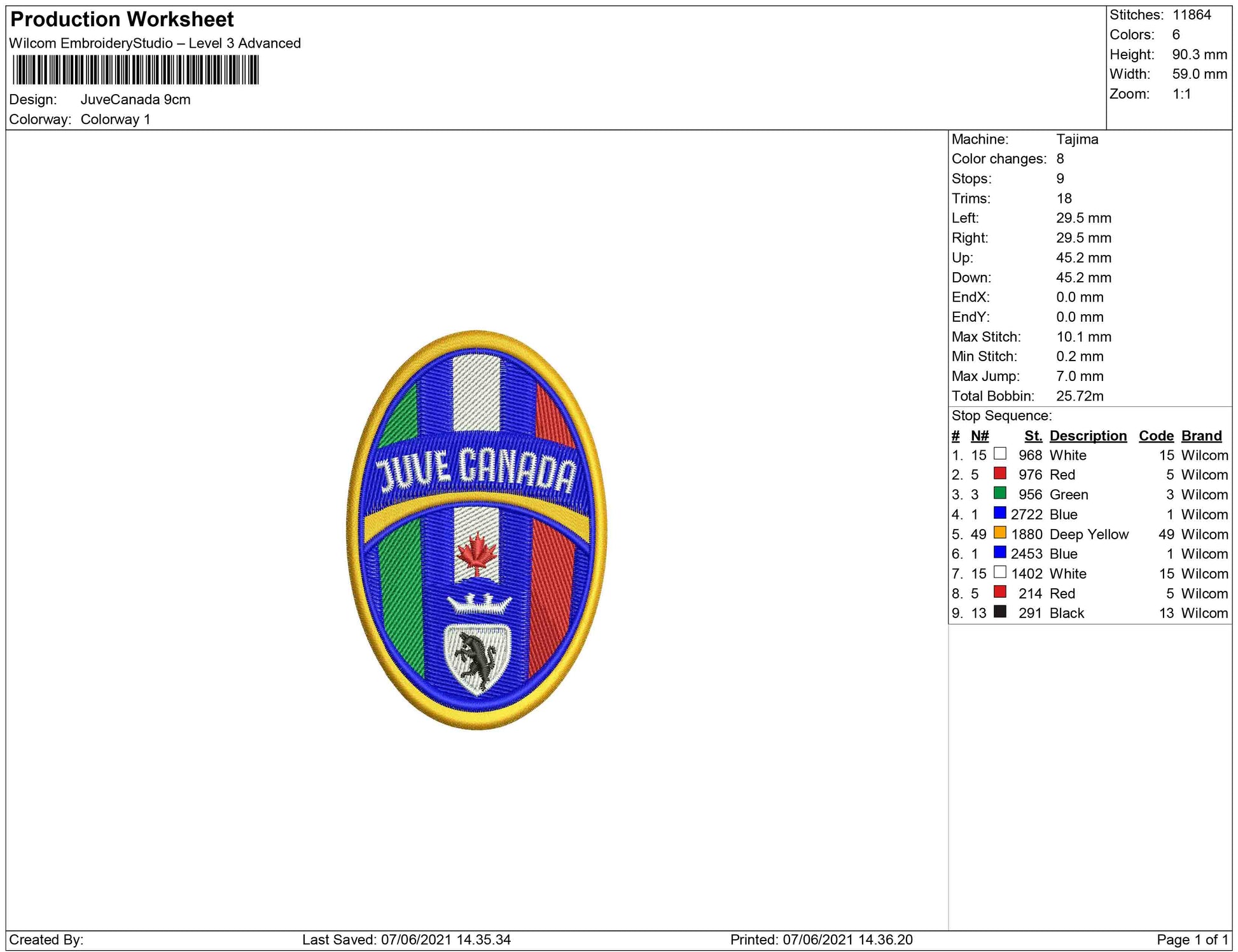1238x952 pixels.
Task: Click the Production Worksheet title
Action: pyautogui.click(x=122, y=20)
